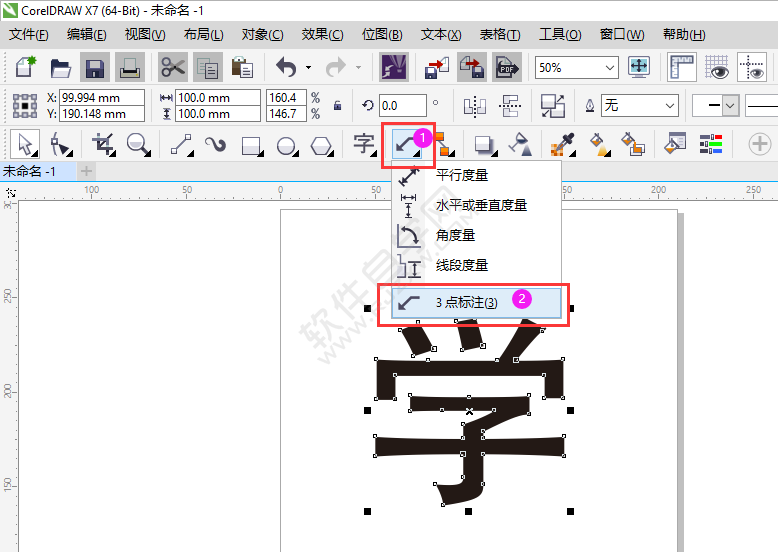Edit the vertical scale 146.7 percent
The width and height of the screenshot is (778, 552).
pyautogui.click(x=286, y=114)
